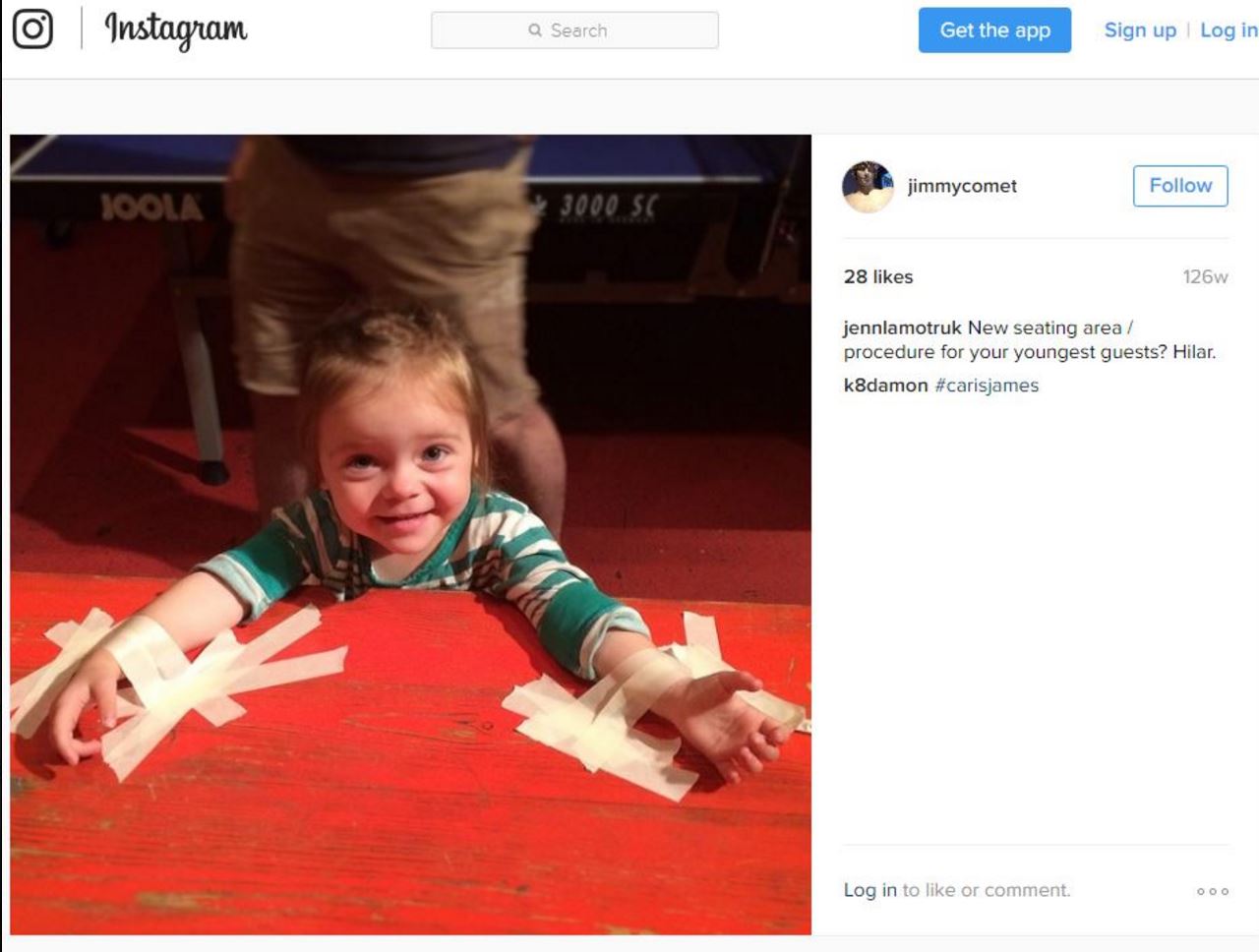Click Log in to like or comment
Viewport: 1259px width, 952px height.
pos(869,890)
